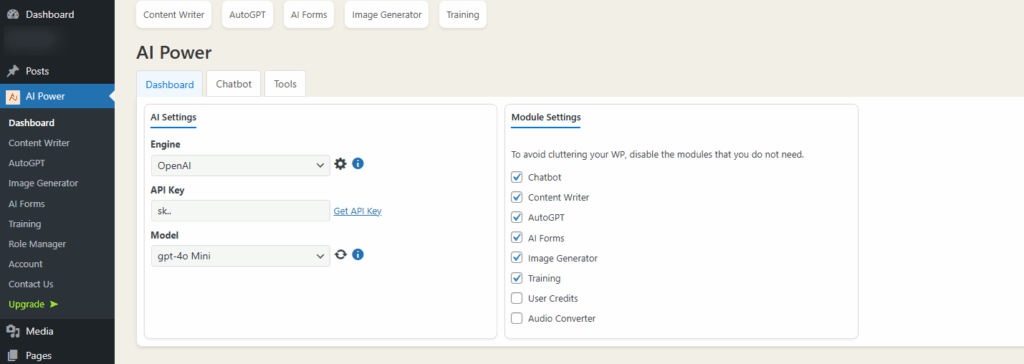Open the Engine settings gear icon

[340, 163]
